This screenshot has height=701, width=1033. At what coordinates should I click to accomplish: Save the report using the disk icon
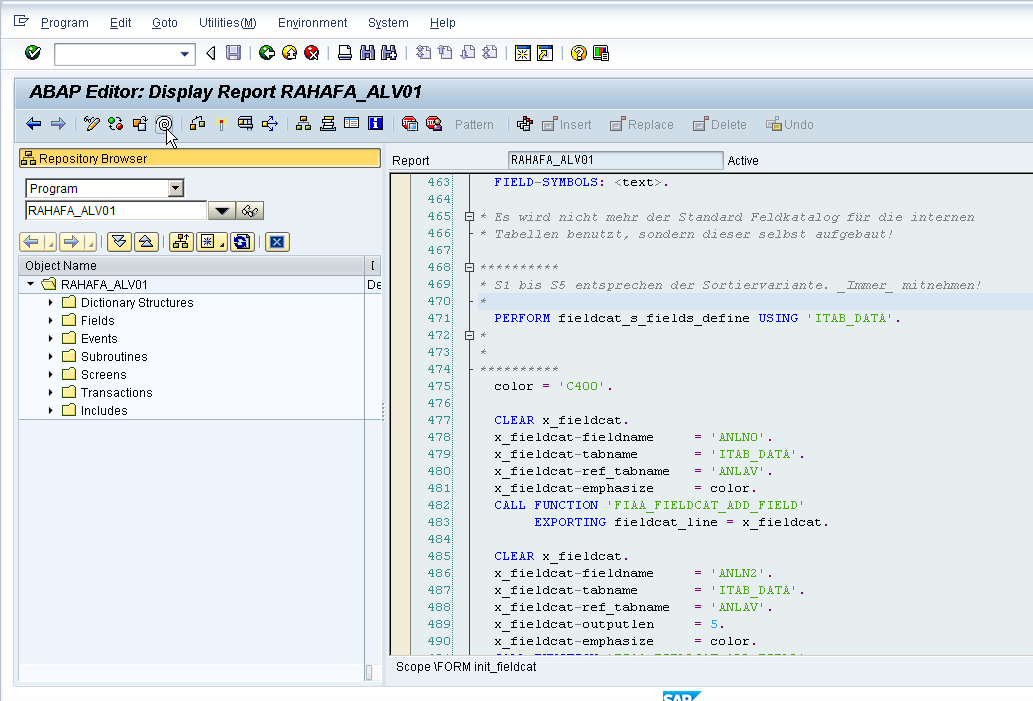pyautogui.click(x=231, y=53)
